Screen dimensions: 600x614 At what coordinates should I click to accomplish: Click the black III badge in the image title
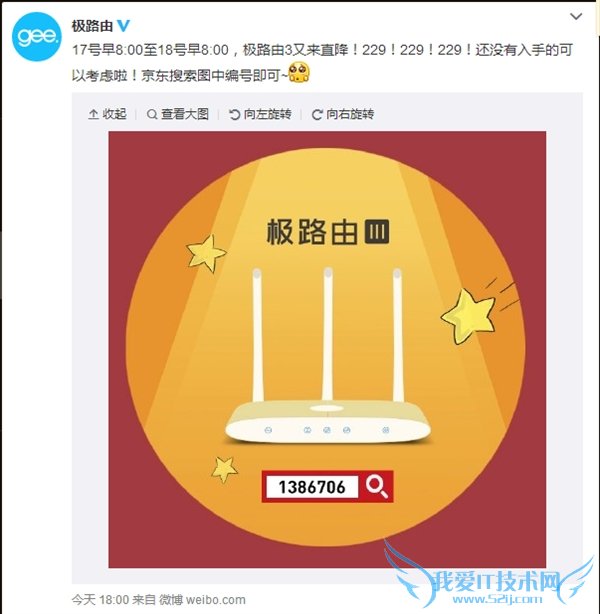click(377, 231)
